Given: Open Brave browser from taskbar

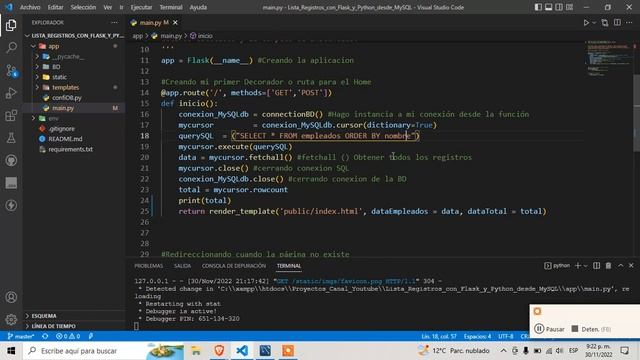Looking at the screenshot, I should point(219,351).
